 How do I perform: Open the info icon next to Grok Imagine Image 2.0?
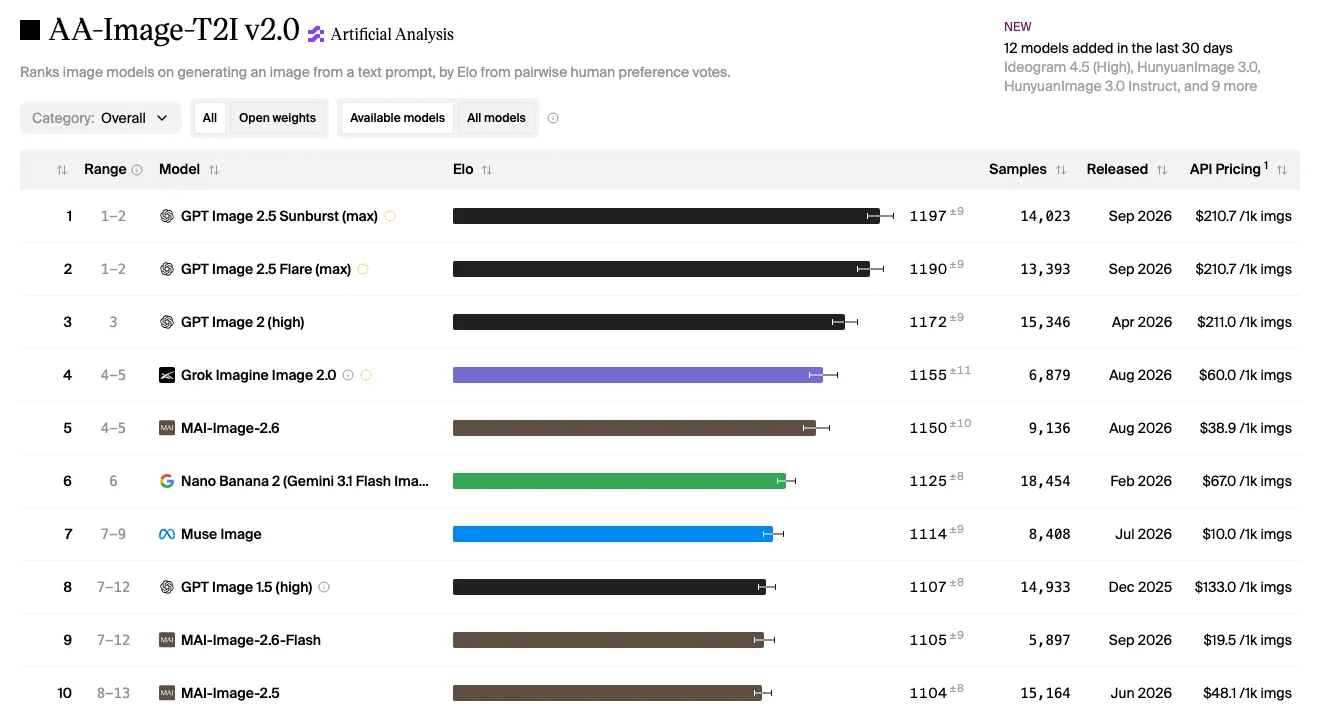click(348, 375)
